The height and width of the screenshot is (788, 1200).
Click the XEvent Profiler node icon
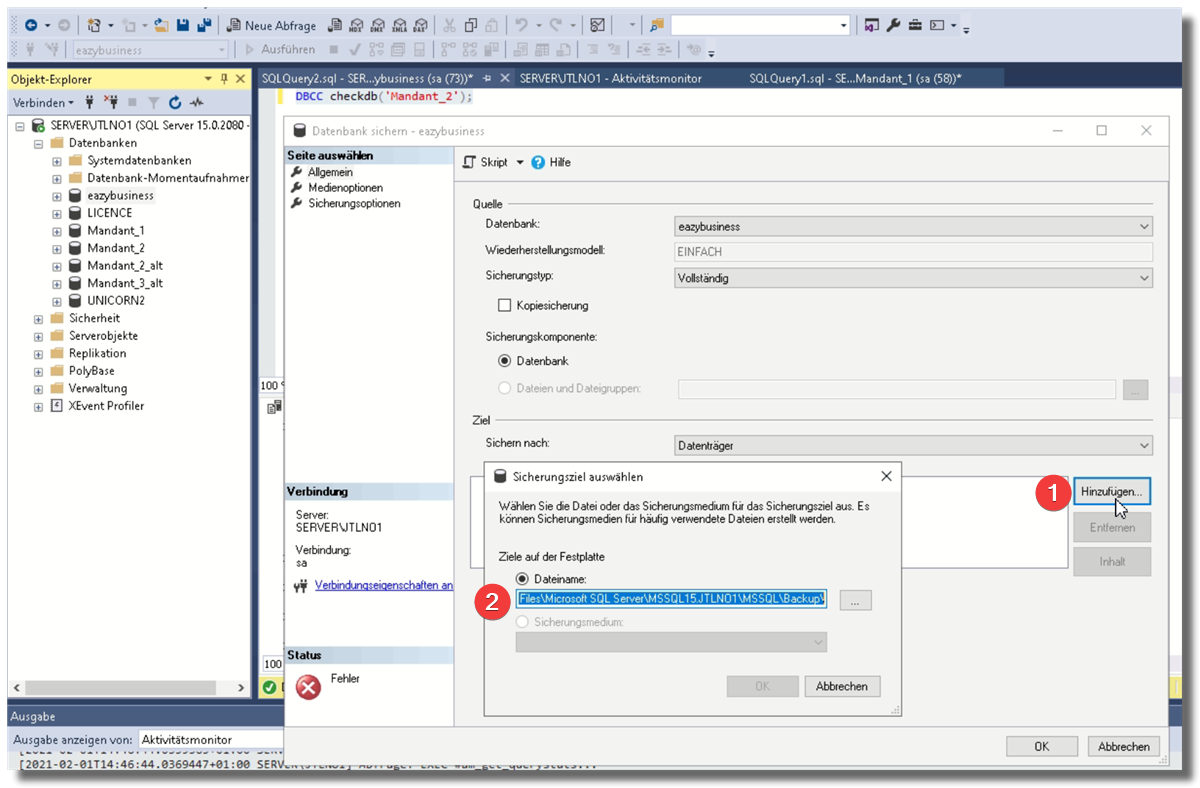click(56, 406)
